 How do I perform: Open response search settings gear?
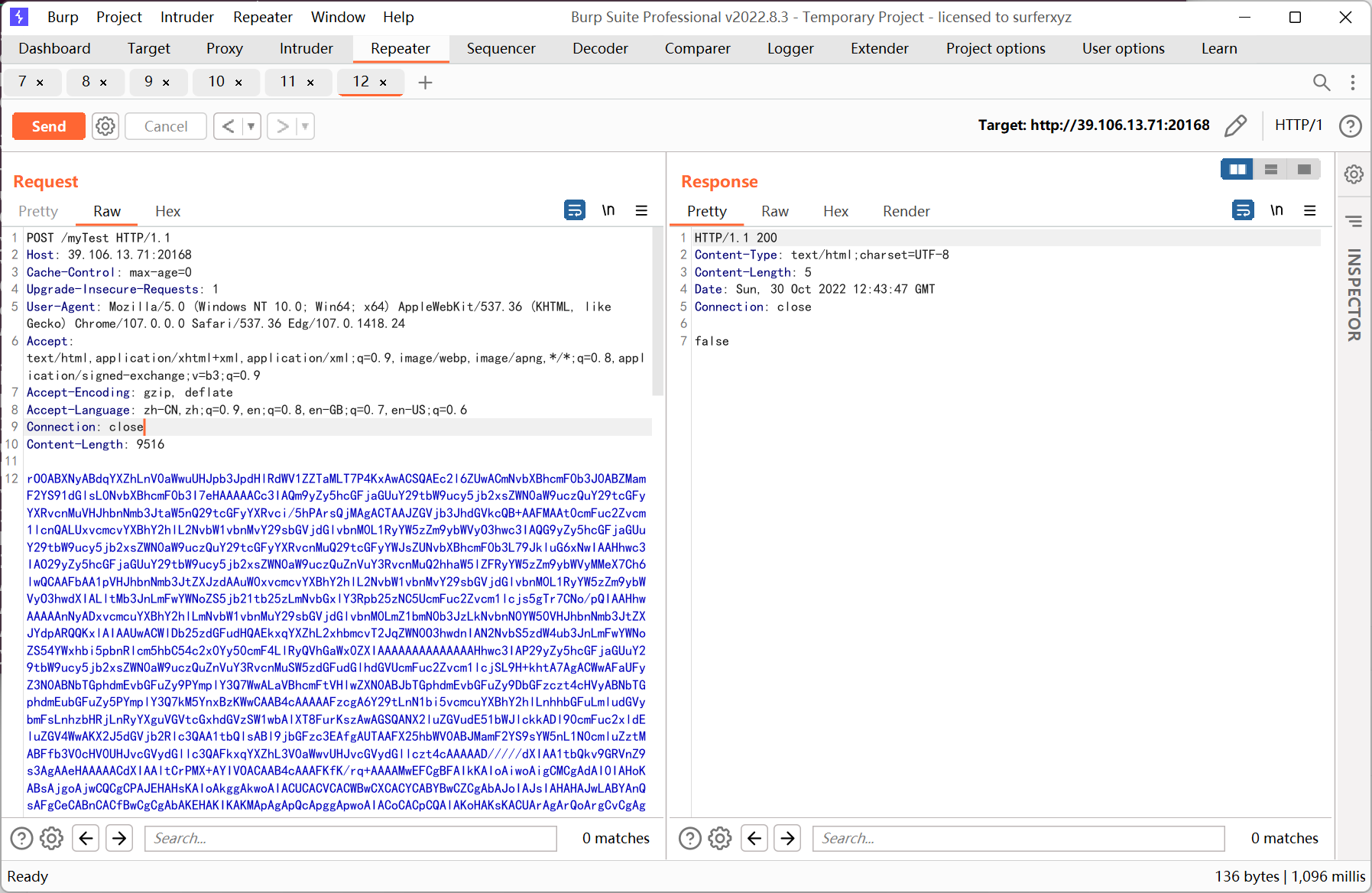[x=720, y=839]
